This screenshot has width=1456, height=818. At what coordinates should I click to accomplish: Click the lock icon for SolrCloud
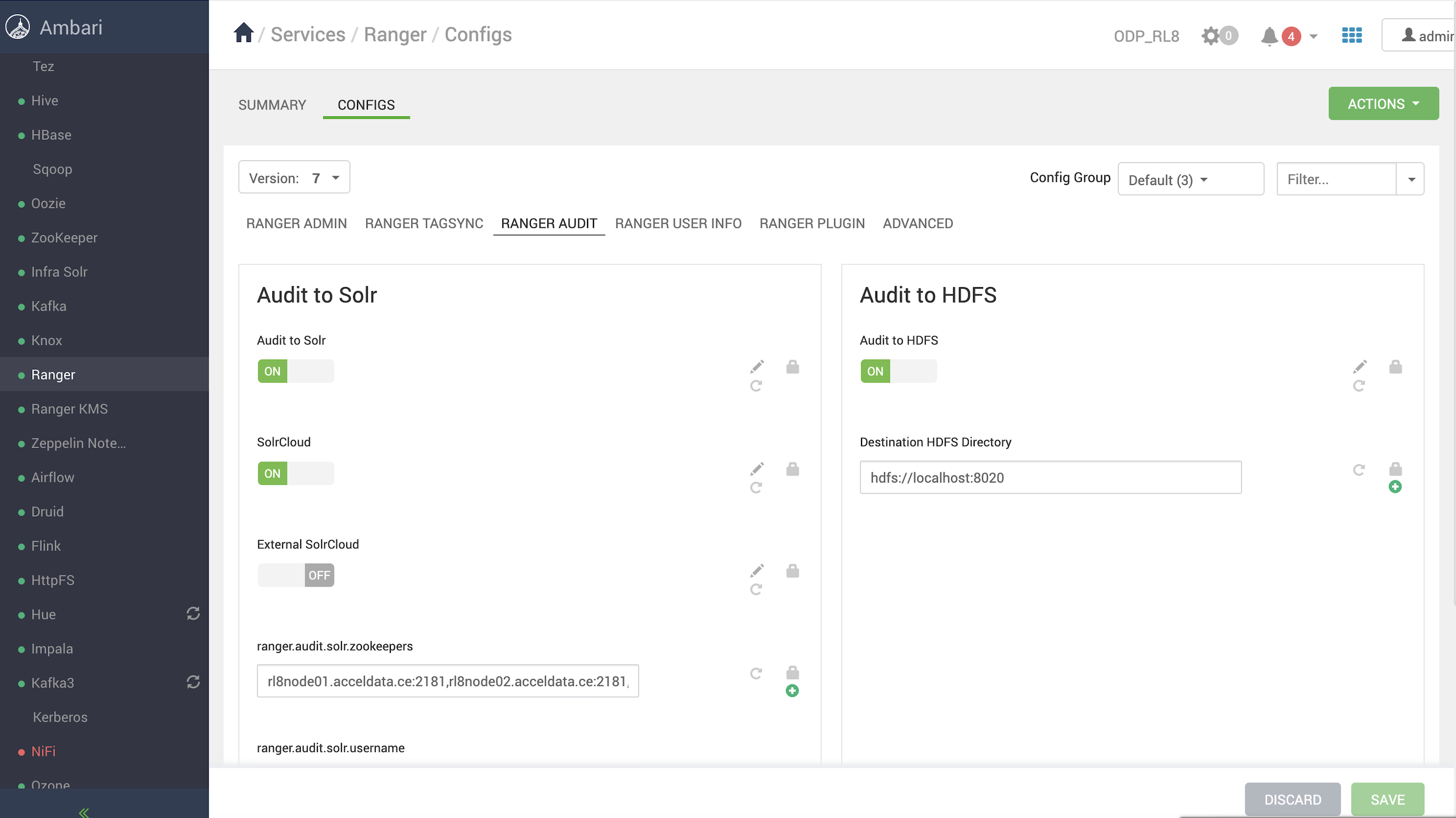tap(792, 469)
